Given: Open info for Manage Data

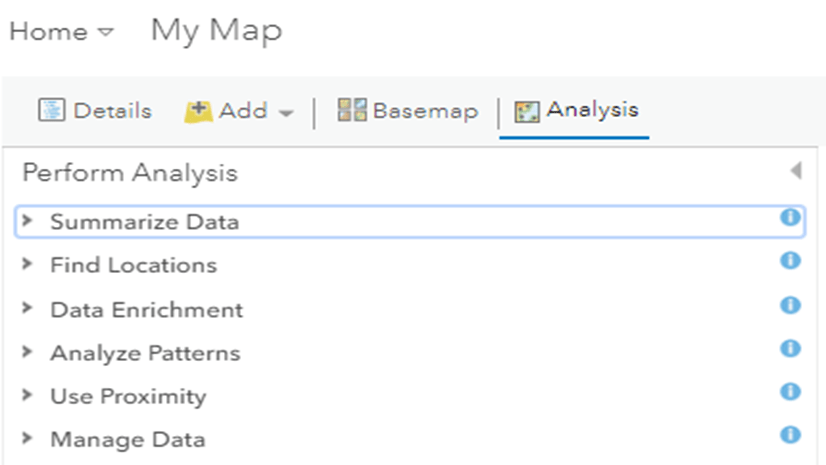Looking at the screenshot, I should point(790,435).
